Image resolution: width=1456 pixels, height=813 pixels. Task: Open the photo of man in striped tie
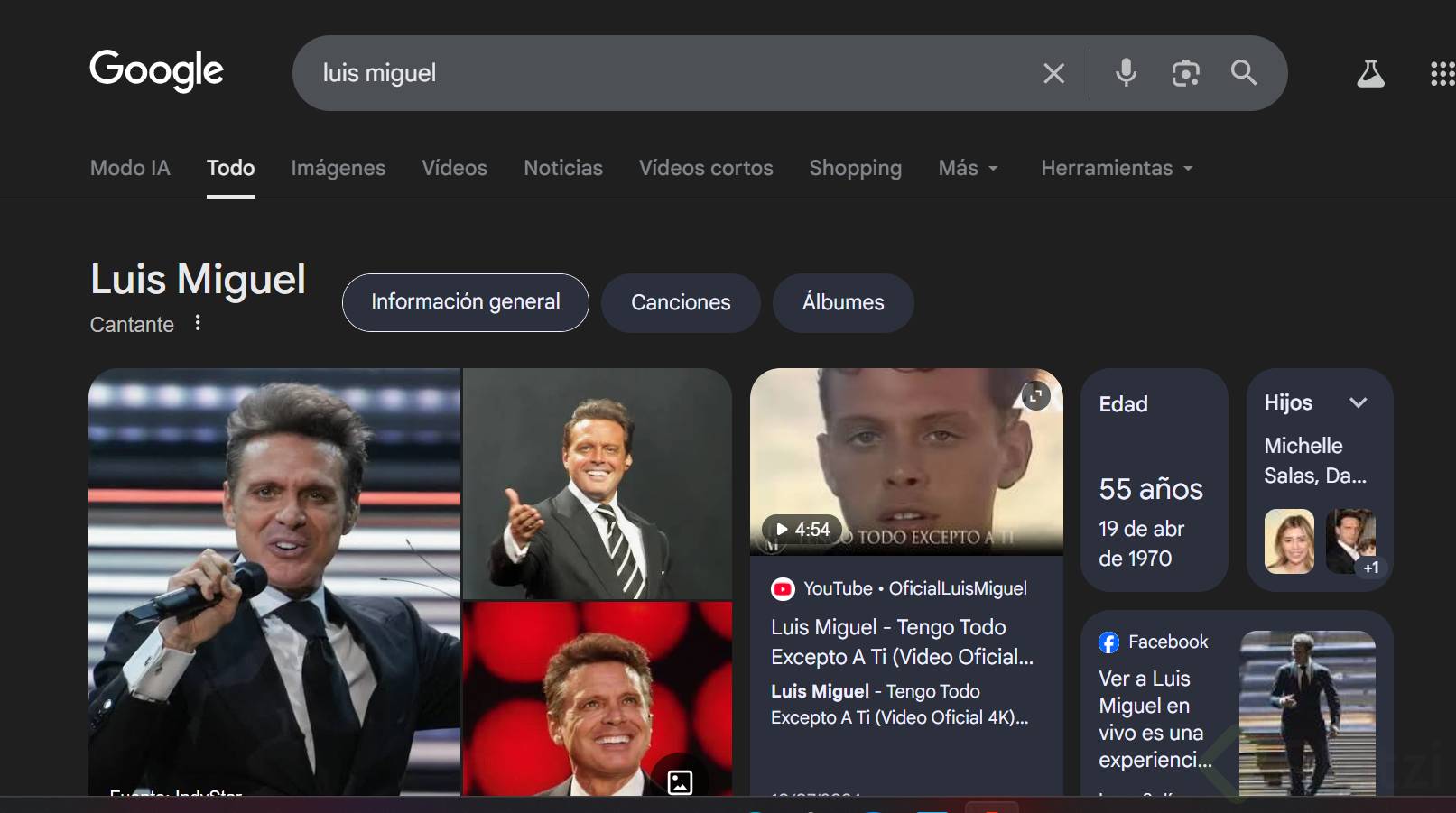598,484
